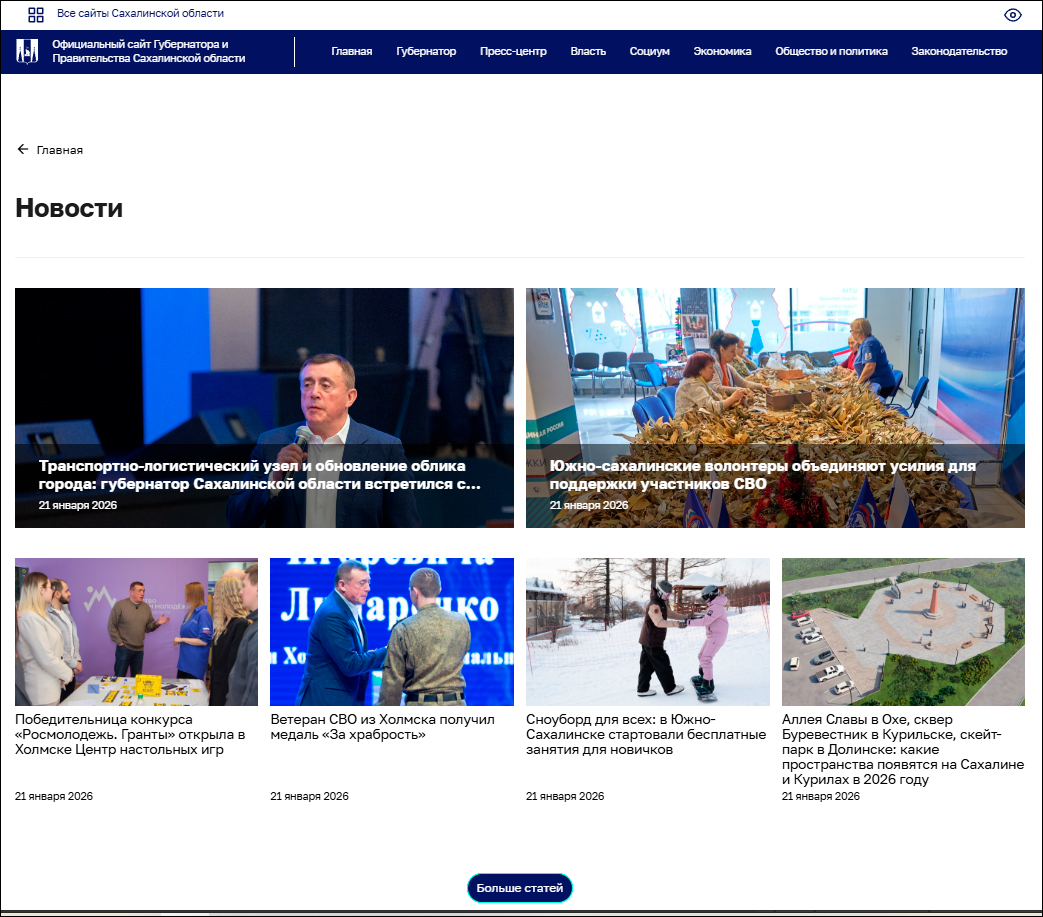Open the Аллея Славы в Охе headline
The height and width of the screenshot is (917, 1043).
click(x=902, y=749)
